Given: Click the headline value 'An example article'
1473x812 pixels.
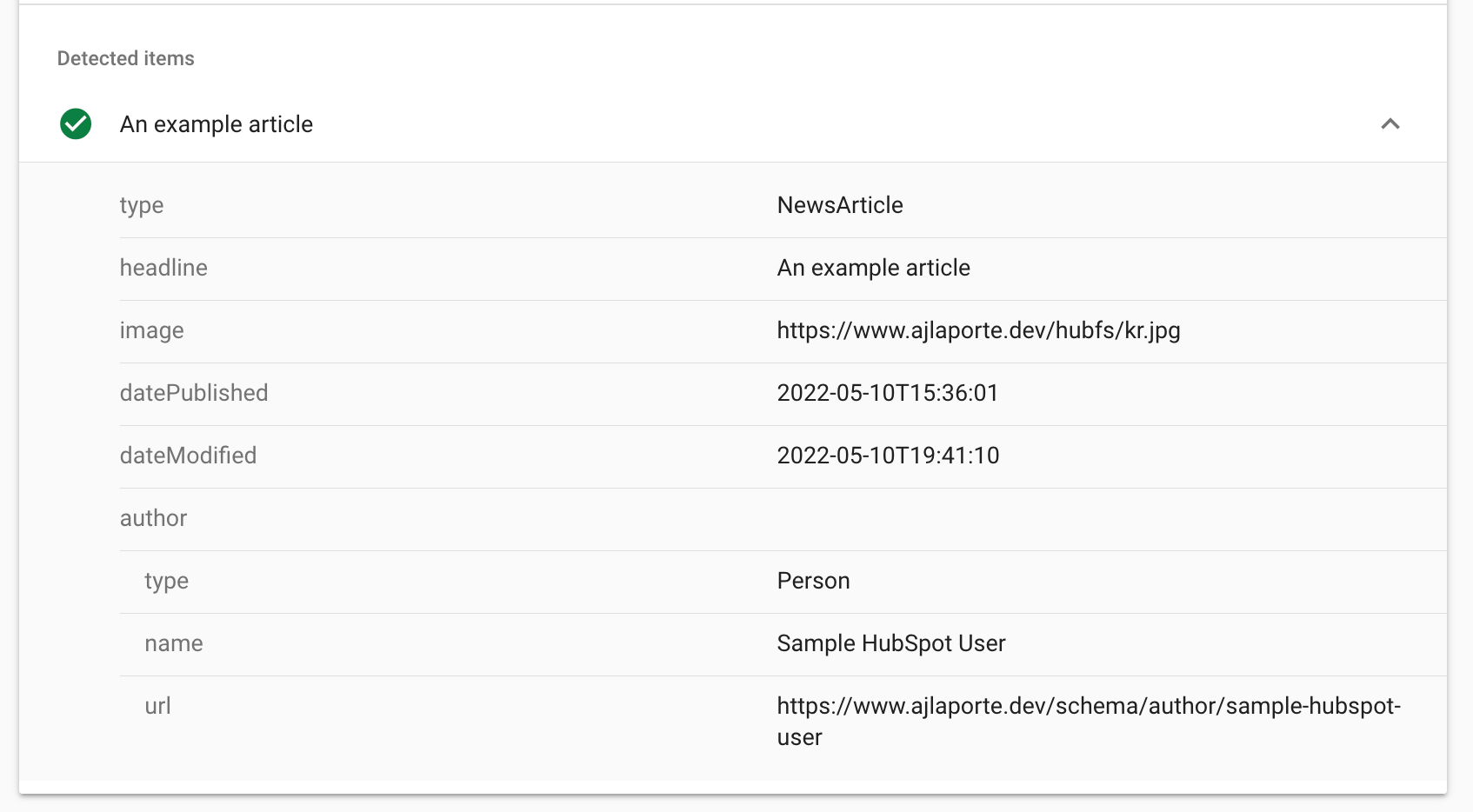Looking at the screenshot, I should (873, 268).
